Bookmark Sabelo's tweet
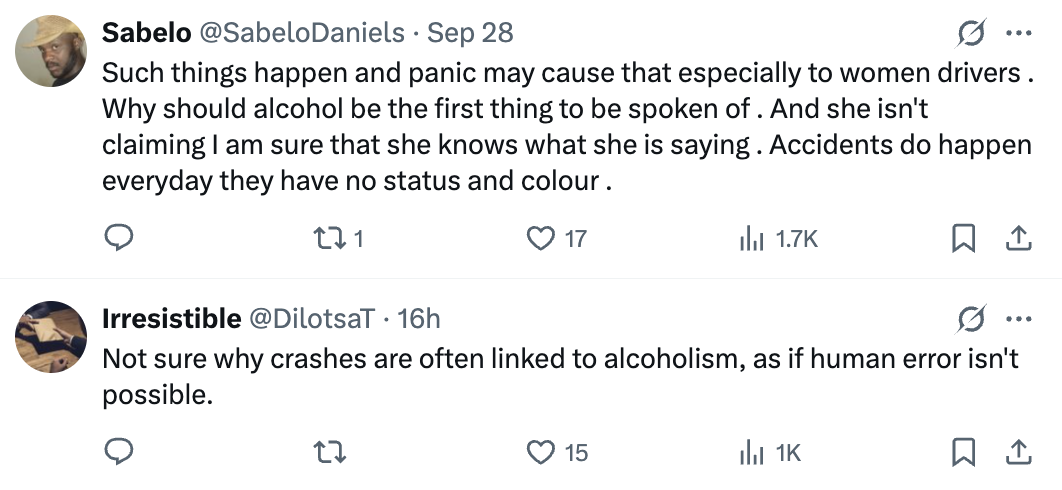 point(963,238)
